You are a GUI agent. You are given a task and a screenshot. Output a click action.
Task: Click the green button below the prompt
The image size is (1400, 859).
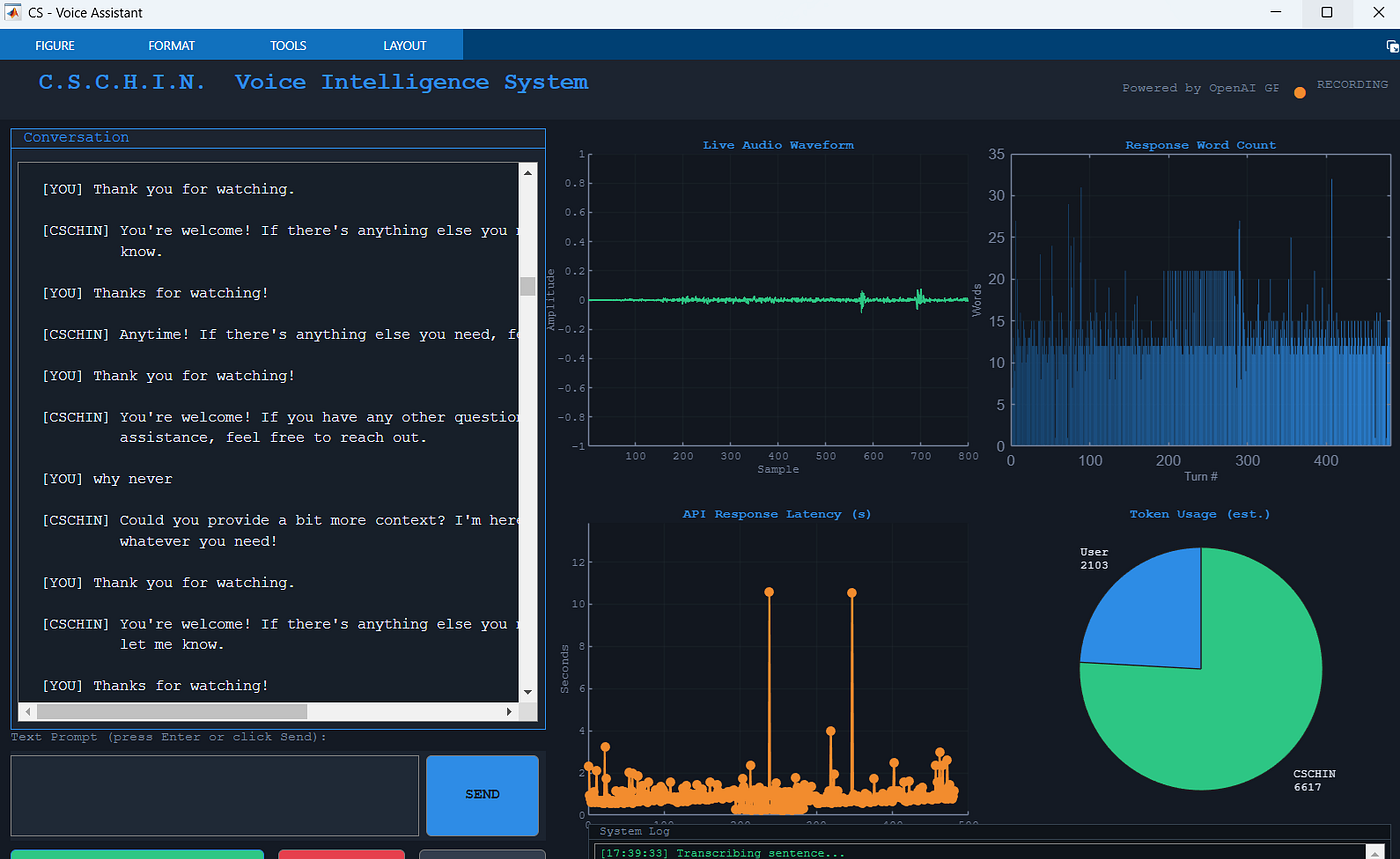[x=137, y=854]
